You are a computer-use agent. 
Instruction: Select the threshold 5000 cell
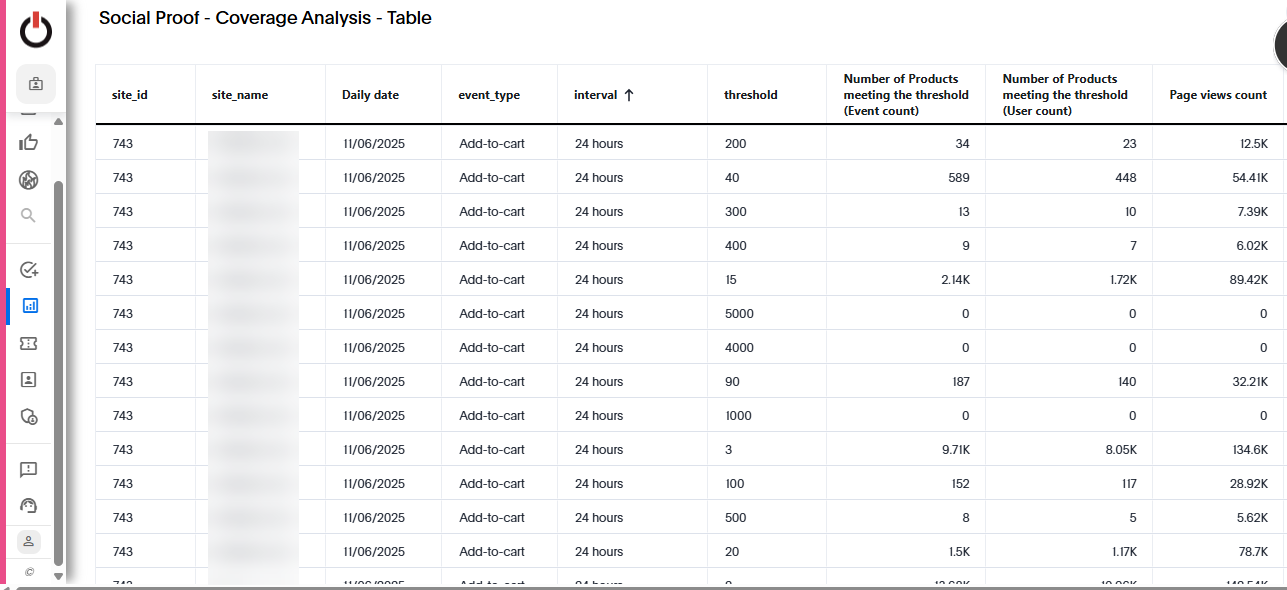[739, 314]
